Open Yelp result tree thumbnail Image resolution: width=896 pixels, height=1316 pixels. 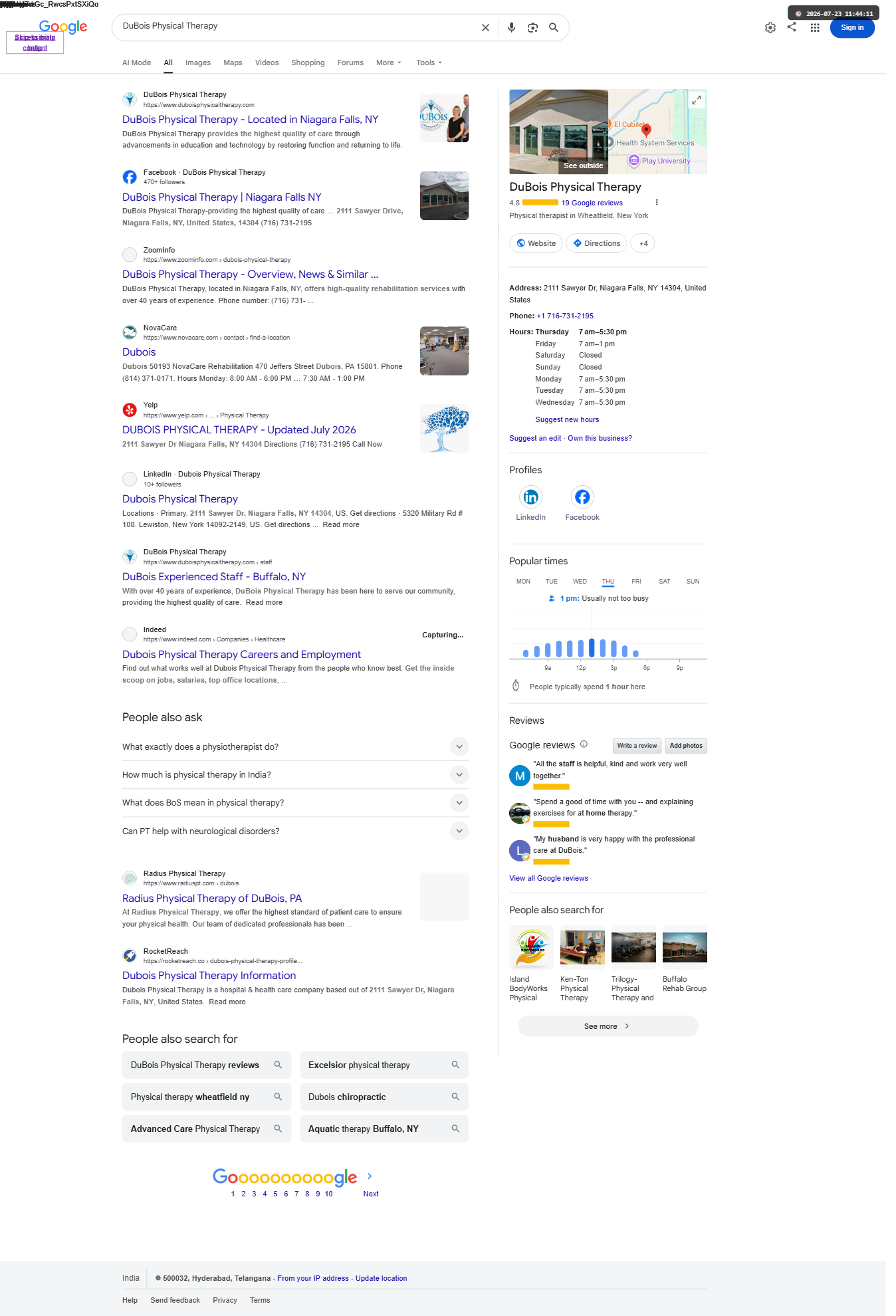[444, 429]
